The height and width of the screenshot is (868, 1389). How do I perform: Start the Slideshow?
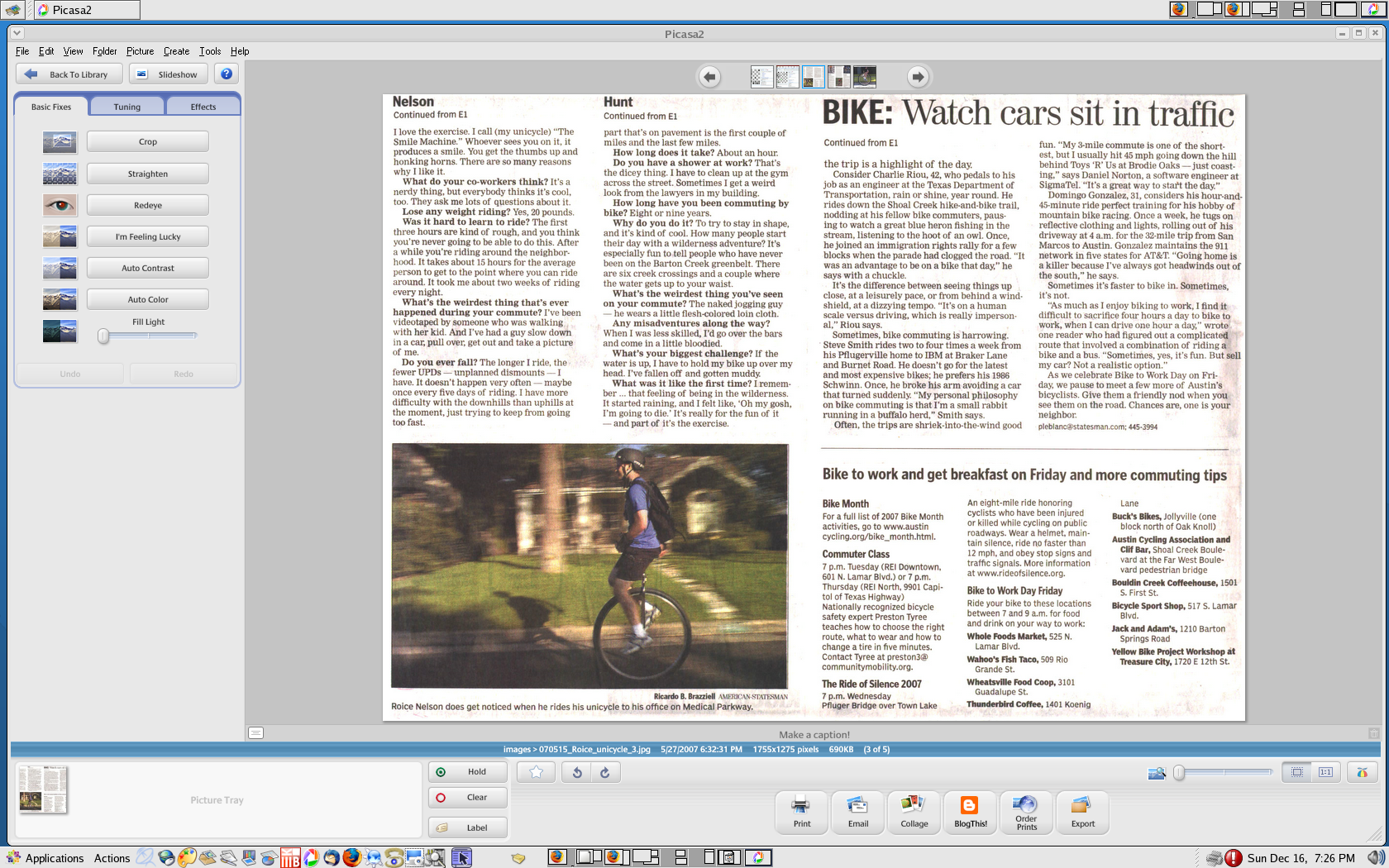click(168, 74)
